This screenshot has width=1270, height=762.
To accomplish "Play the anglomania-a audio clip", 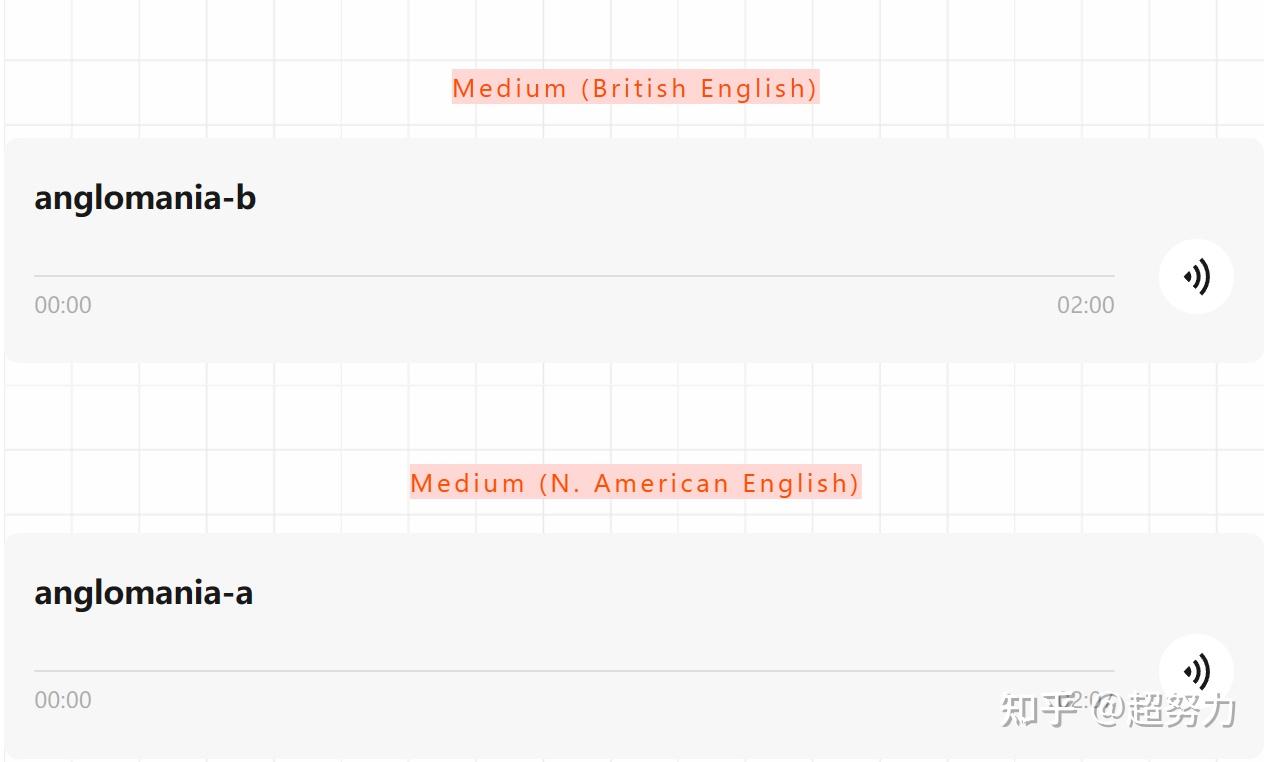I will click(x=1196, y=671).
